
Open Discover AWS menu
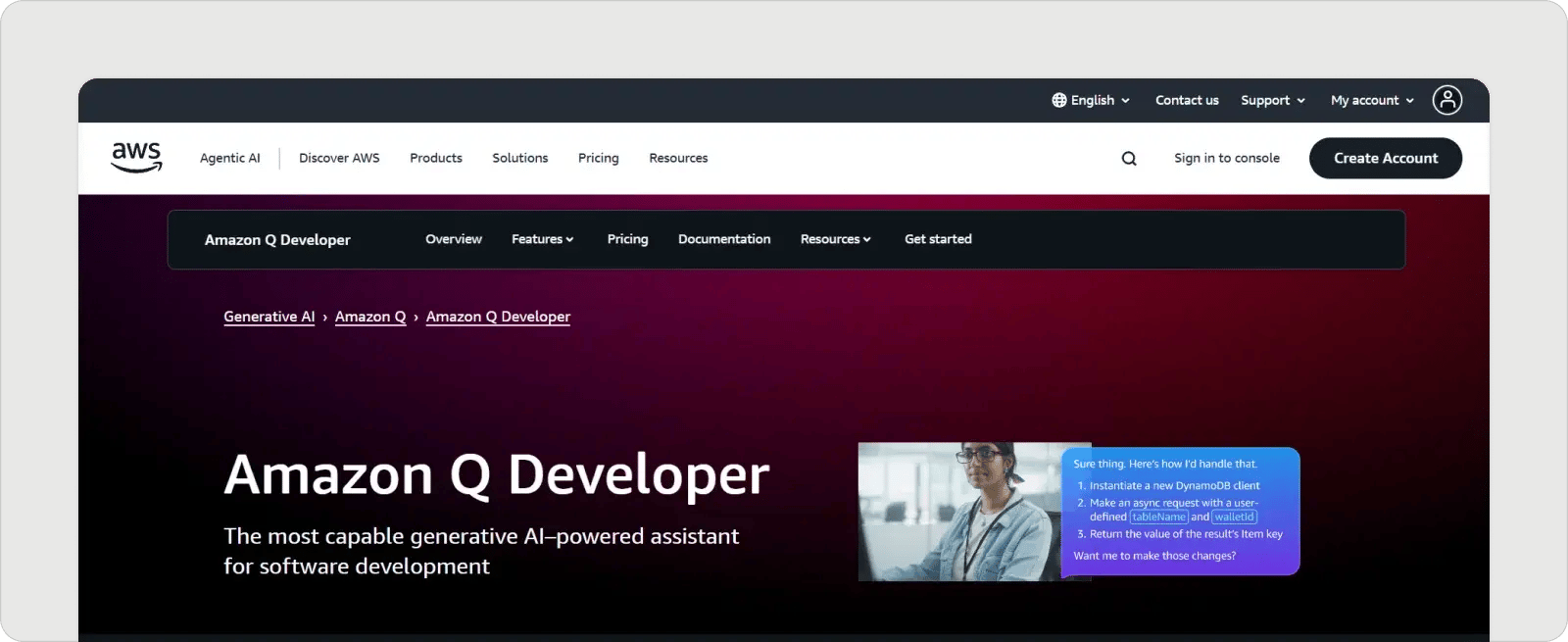pos(339,158)
